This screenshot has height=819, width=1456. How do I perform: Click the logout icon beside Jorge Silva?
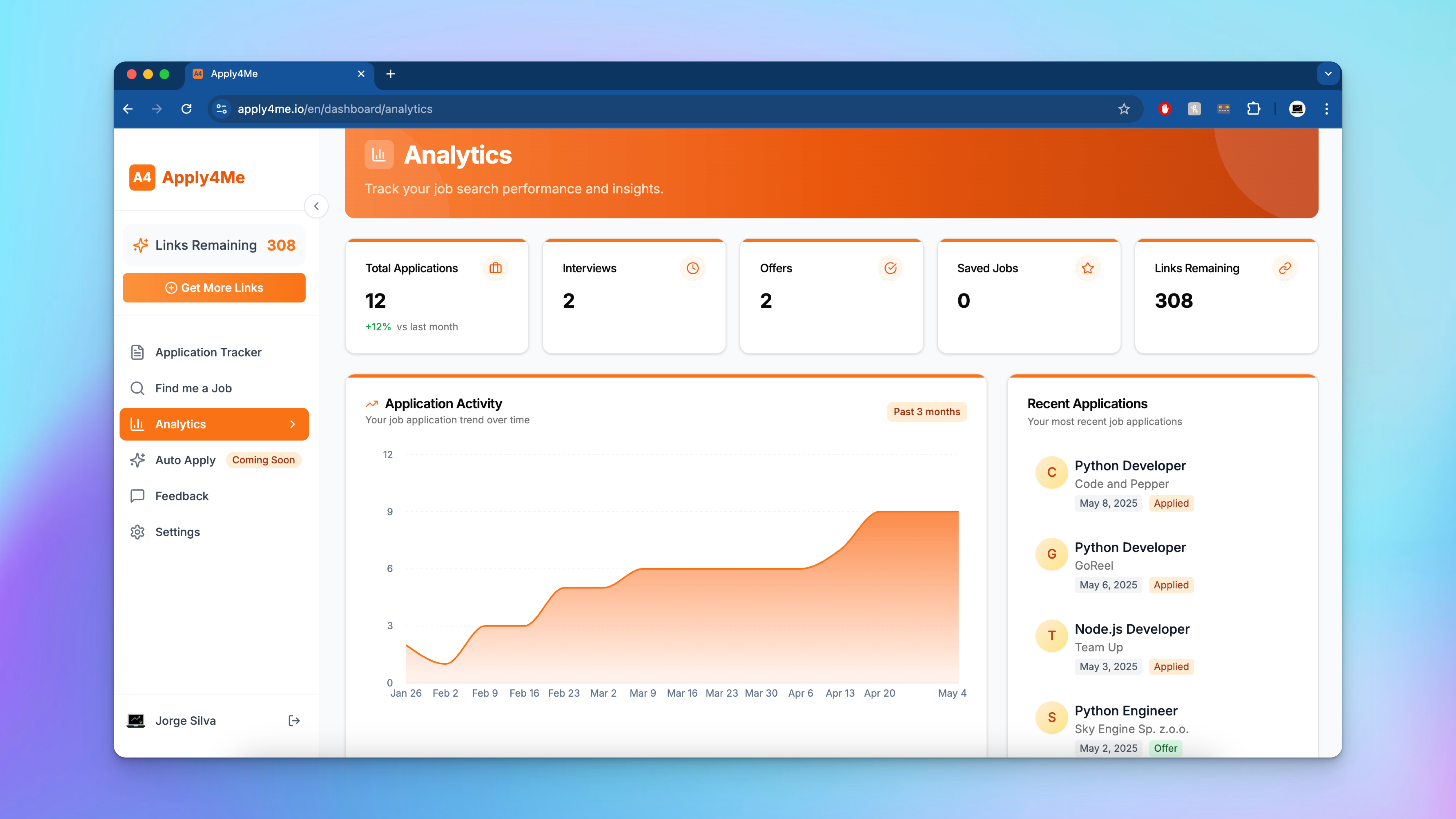[294, 721]
